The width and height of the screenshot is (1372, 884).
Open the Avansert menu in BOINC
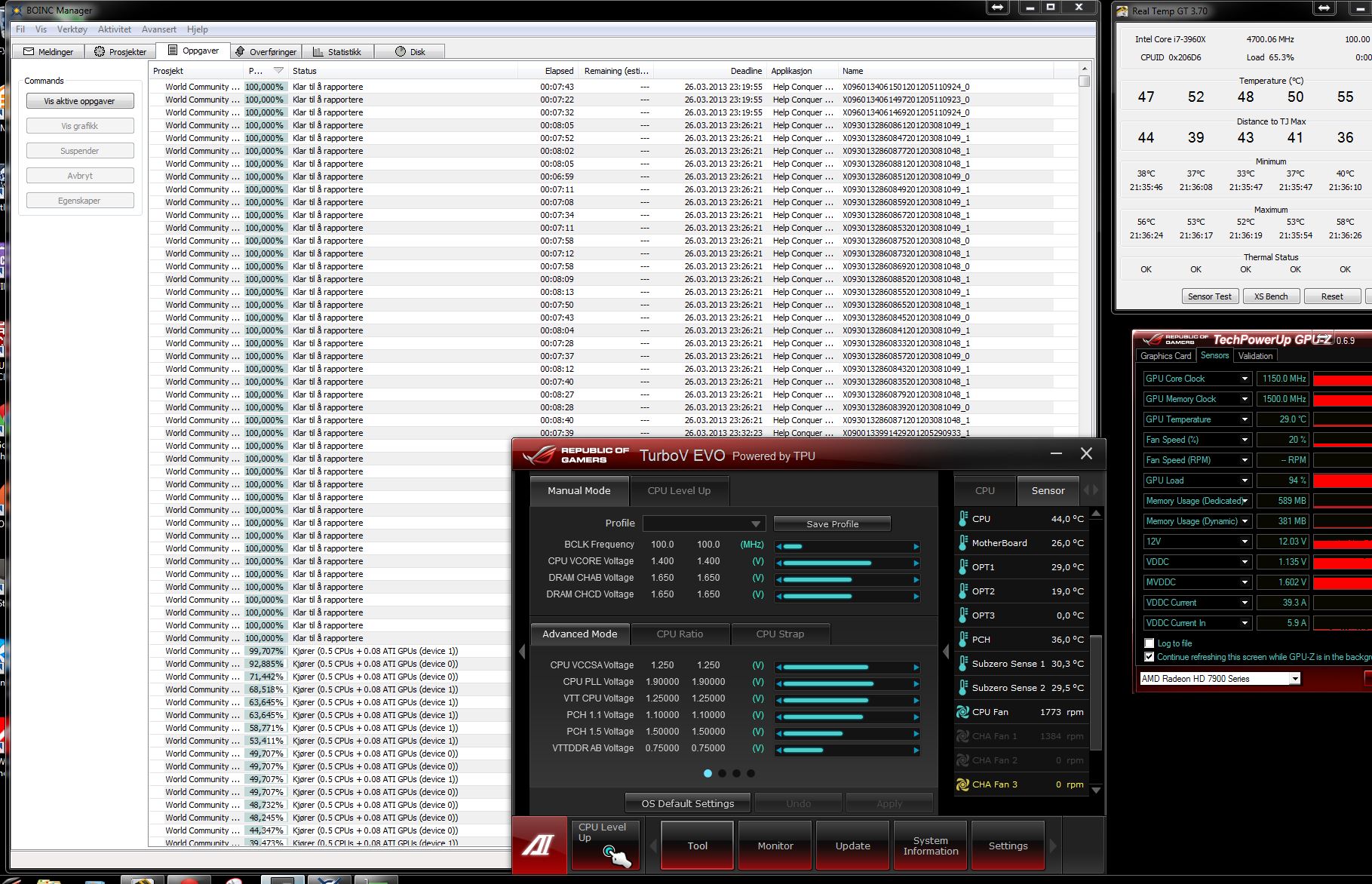(x=159, y=29)
